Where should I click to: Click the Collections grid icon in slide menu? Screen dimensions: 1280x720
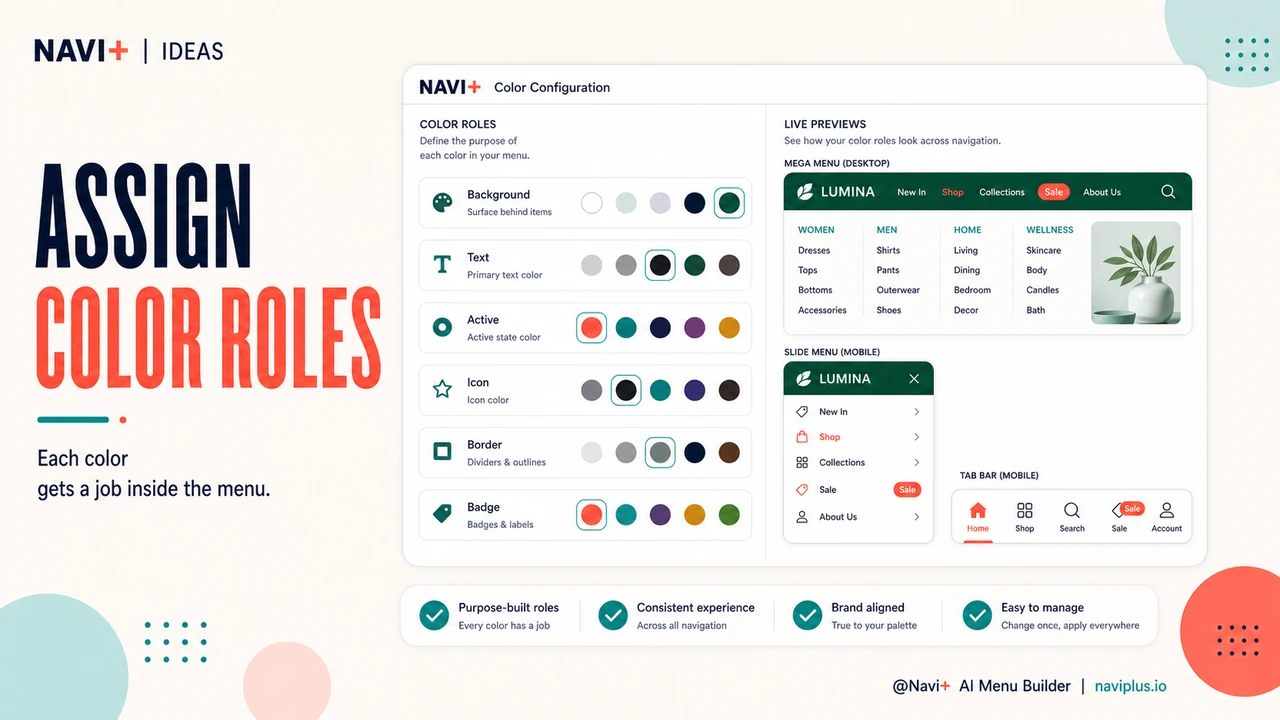tap(802, 462)
